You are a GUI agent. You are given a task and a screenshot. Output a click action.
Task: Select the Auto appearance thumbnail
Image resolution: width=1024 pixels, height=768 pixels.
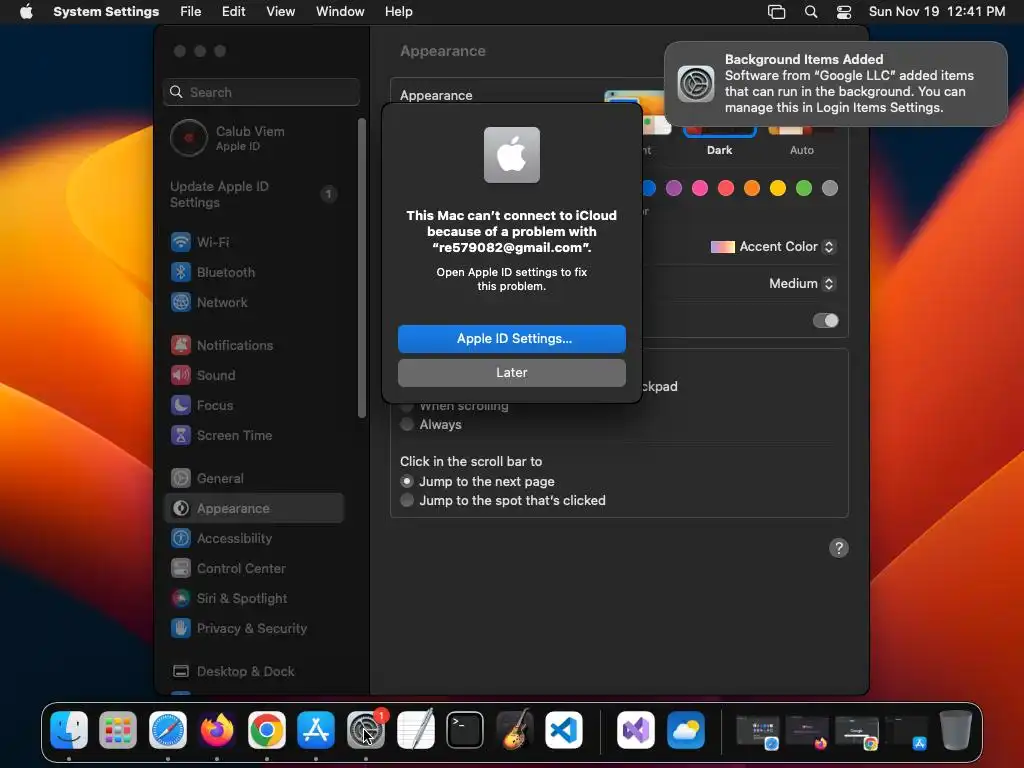(x=801, y=131)
